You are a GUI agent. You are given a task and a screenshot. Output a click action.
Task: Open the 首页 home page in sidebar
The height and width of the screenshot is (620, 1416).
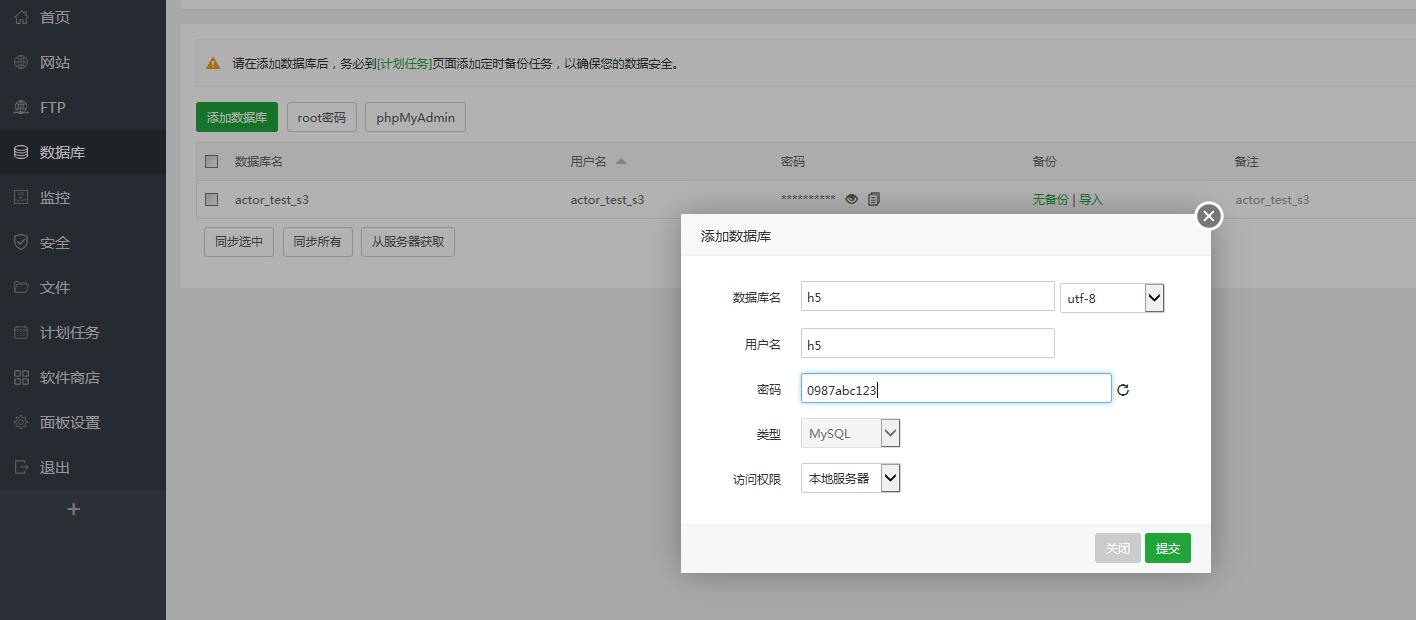pyautogui.click(x=55, y=17)
